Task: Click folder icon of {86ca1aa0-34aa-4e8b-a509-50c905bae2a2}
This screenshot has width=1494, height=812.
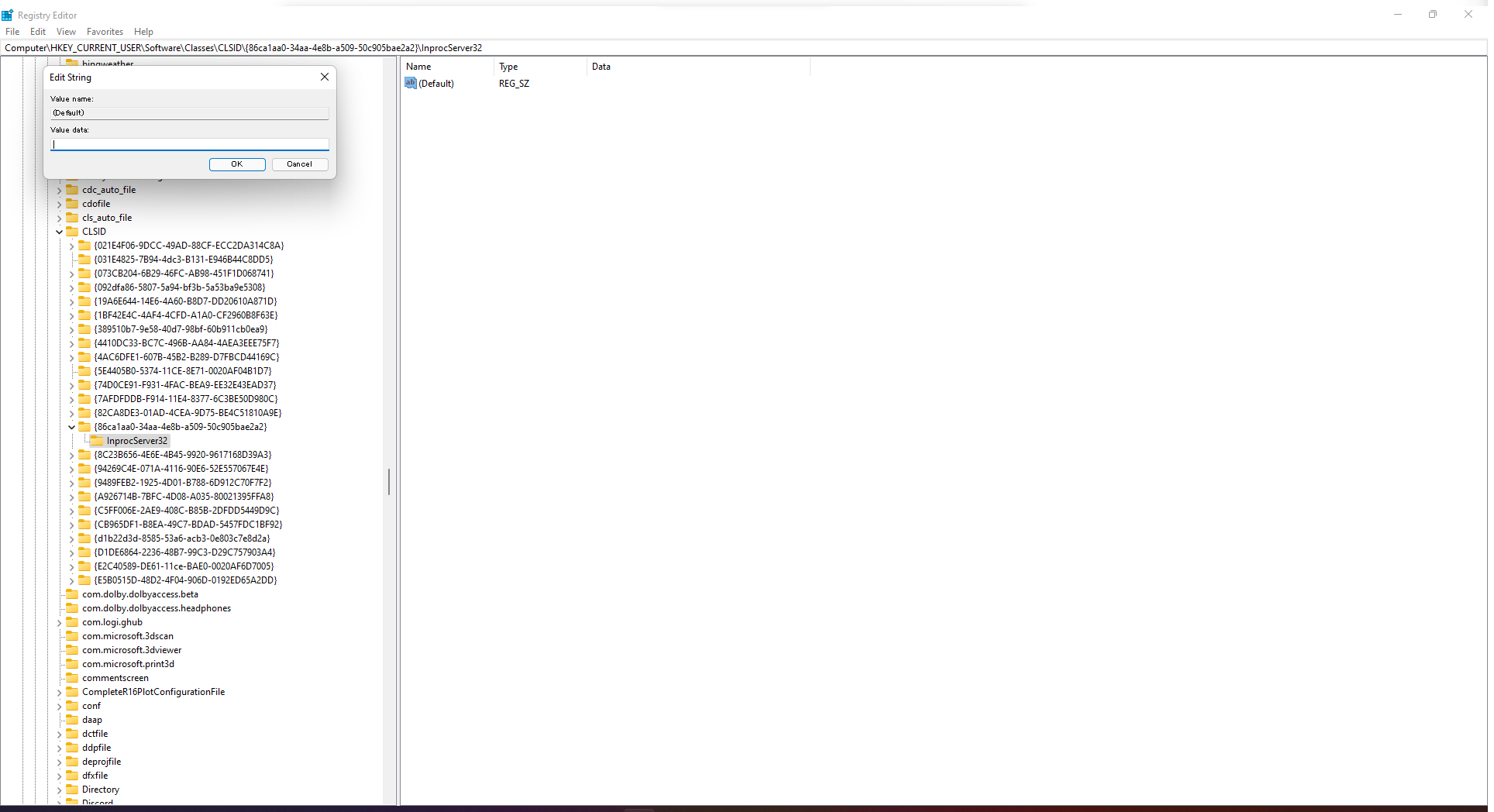Action: pyautogui.click(x=84, y=426)
